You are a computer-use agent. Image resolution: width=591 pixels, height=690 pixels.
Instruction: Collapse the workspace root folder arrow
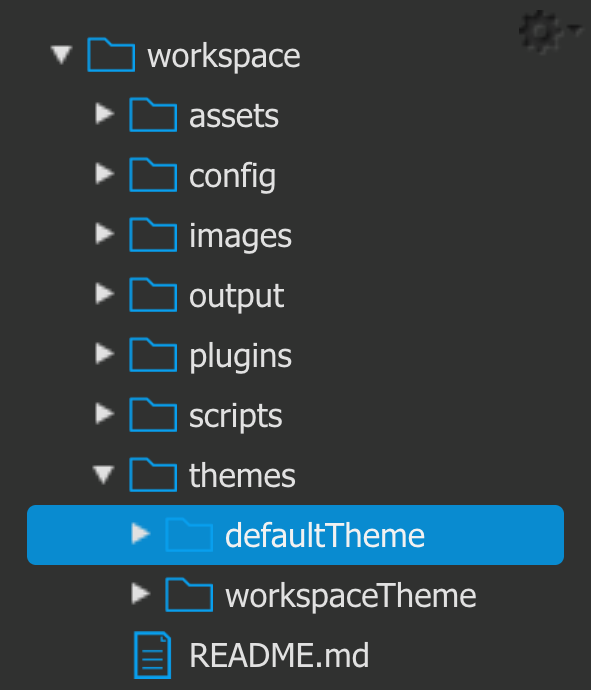tap(61, 55)
